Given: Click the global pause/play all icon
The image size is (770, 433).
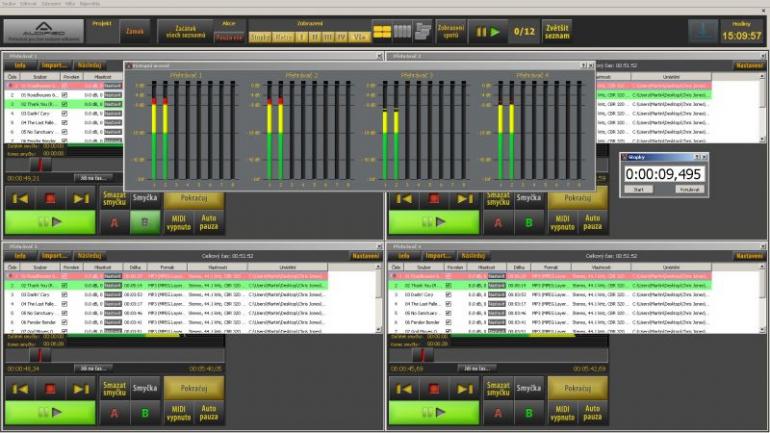Looking at the screenshot, I should click(488, 32).
